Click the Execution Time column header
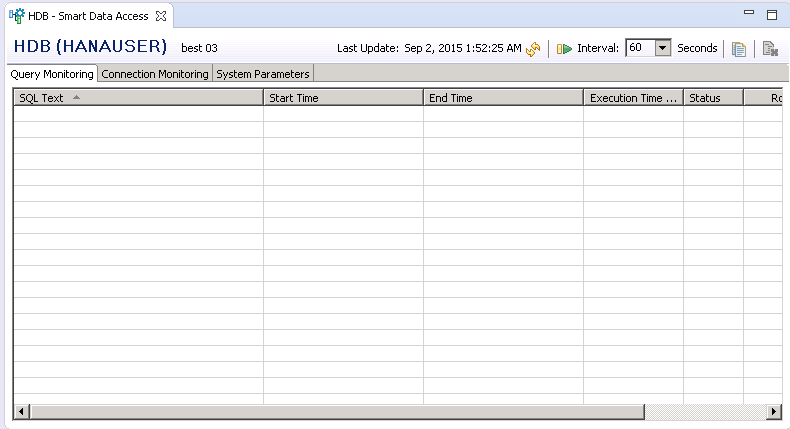 pos(633,98)
